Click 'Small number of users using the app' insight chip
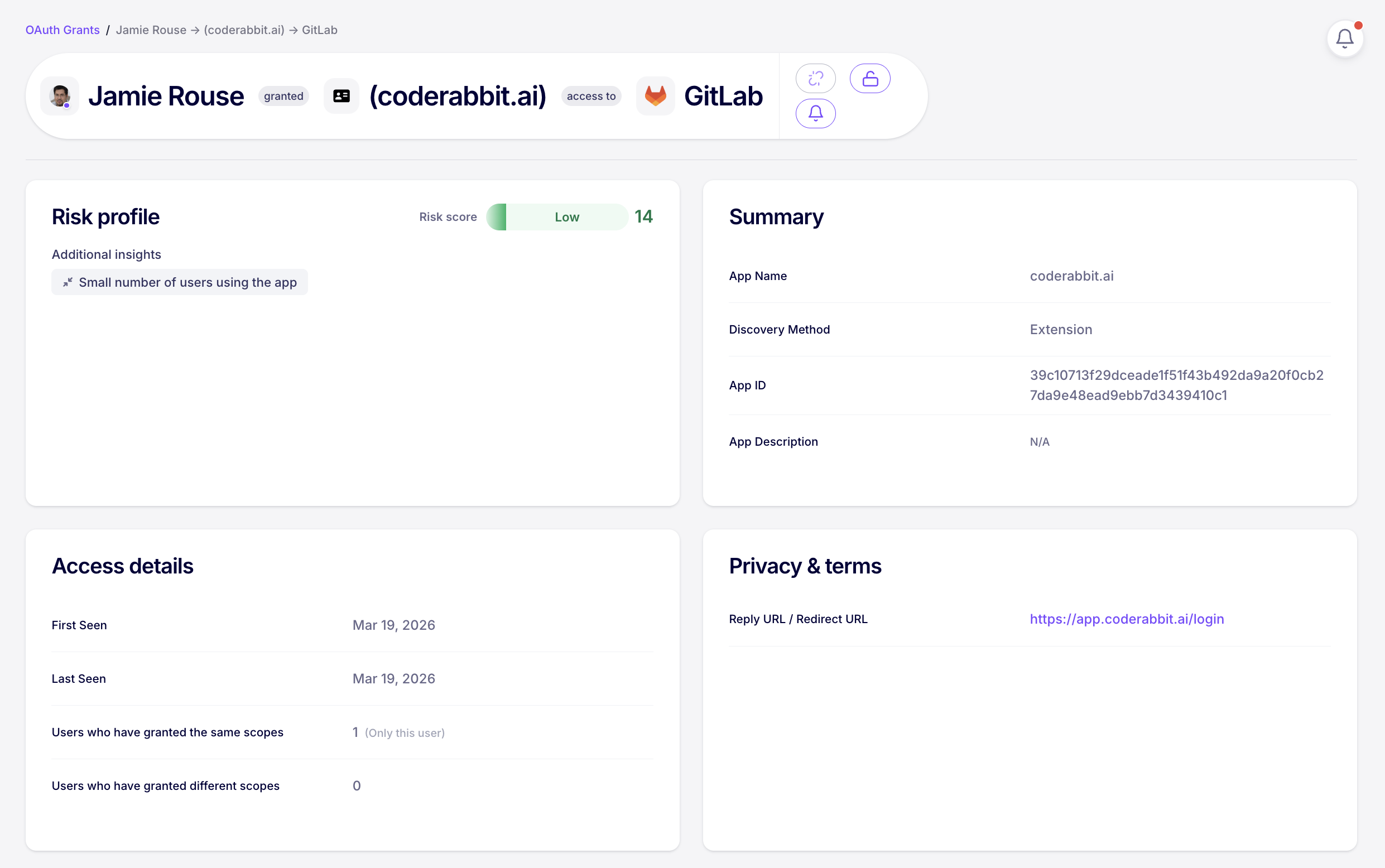This screenshot has width=1385, height=868. coord(180,282)
